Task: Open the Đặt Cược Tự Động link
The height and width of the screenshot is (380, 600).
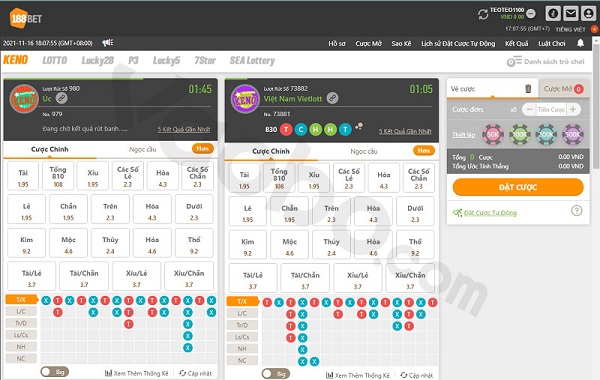Action: [x=490, y=213]
